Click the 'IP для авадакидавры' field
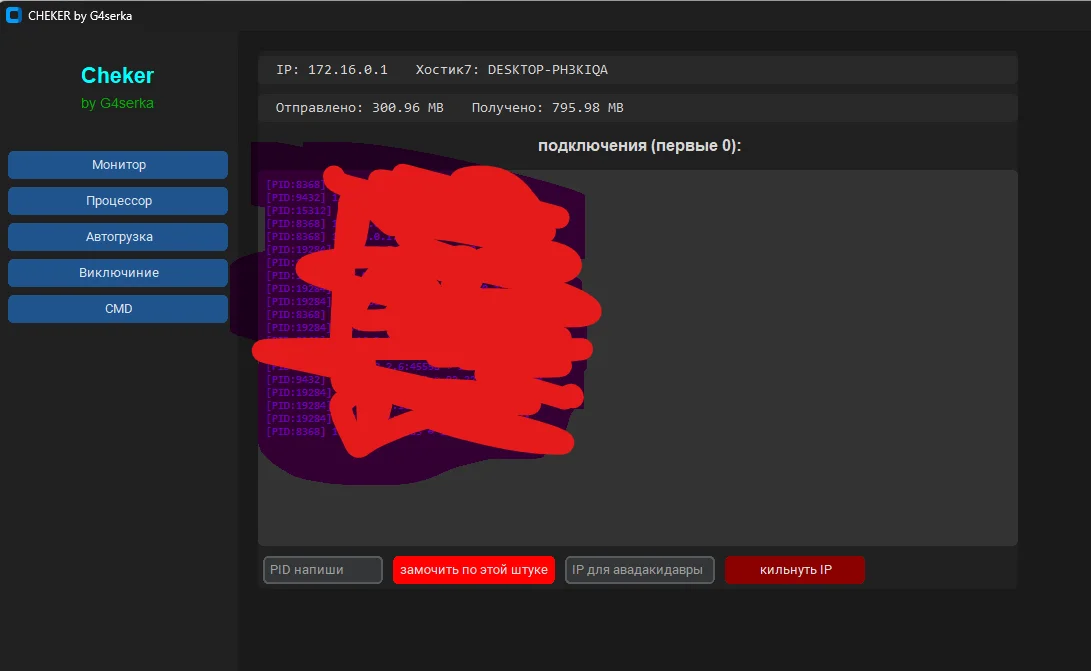This screenshot has width=1091, height=671. (639, 570)
